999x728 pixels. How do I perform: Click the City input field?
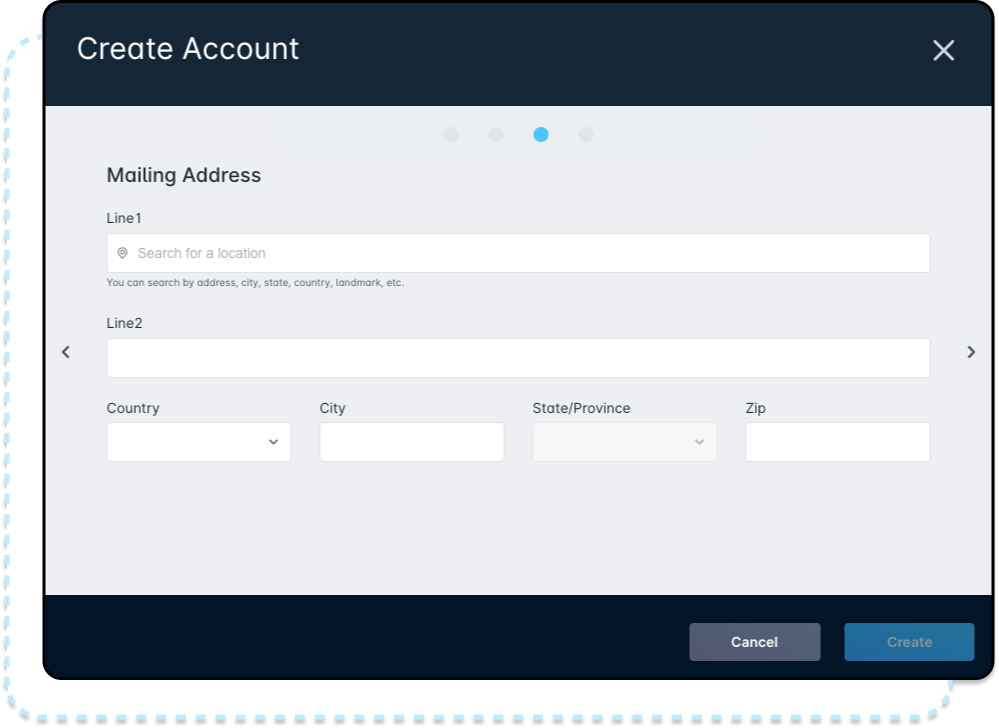412,442
